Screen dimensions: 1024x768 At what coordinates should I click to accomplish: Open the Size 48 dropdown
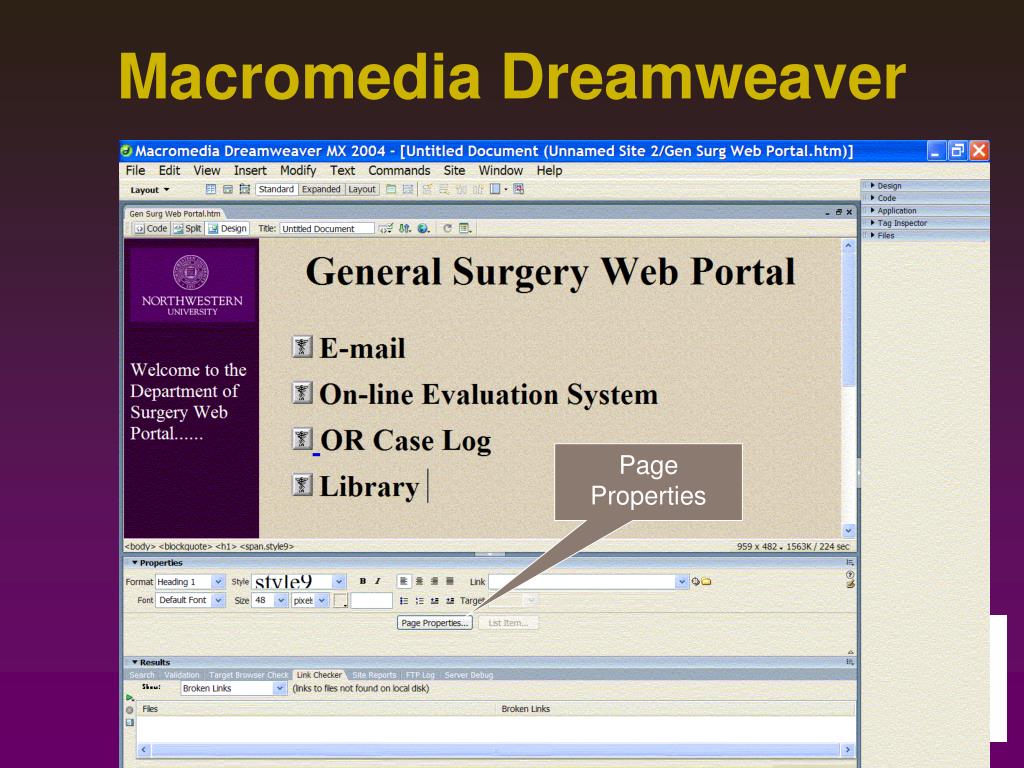click(x=281, y=600)
